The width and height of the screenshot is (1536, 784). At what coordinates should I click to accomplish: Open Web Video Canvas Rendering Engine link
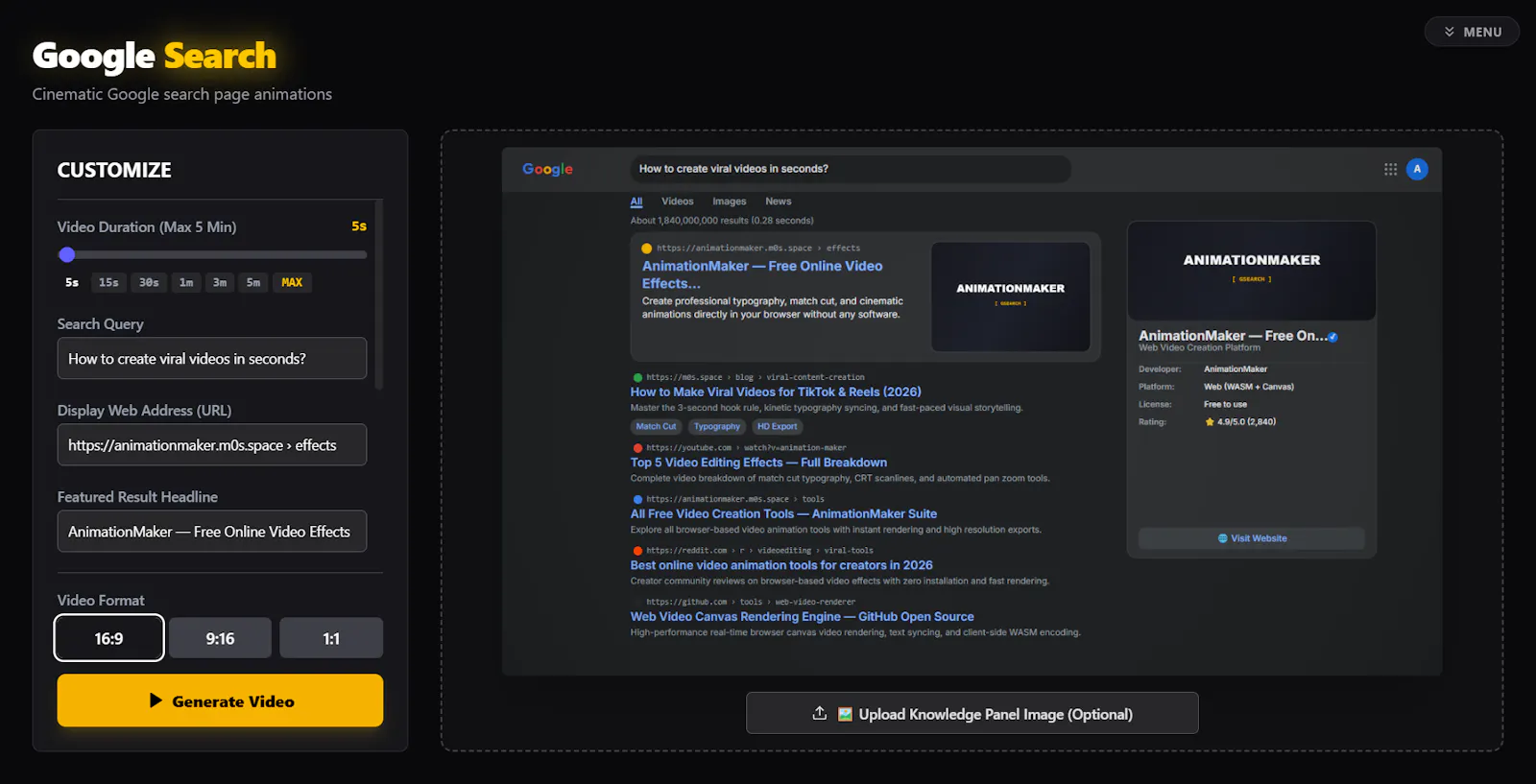(802, 617)
